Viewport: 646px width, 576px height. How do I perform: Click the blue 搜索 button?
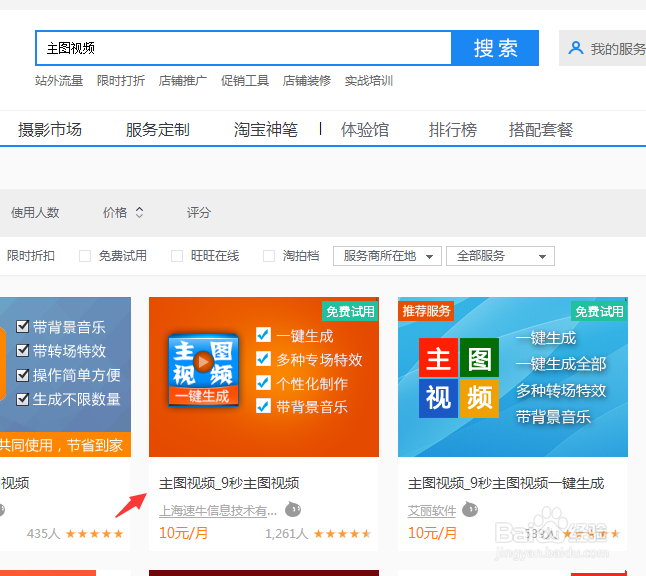click(x=495, y=48)
